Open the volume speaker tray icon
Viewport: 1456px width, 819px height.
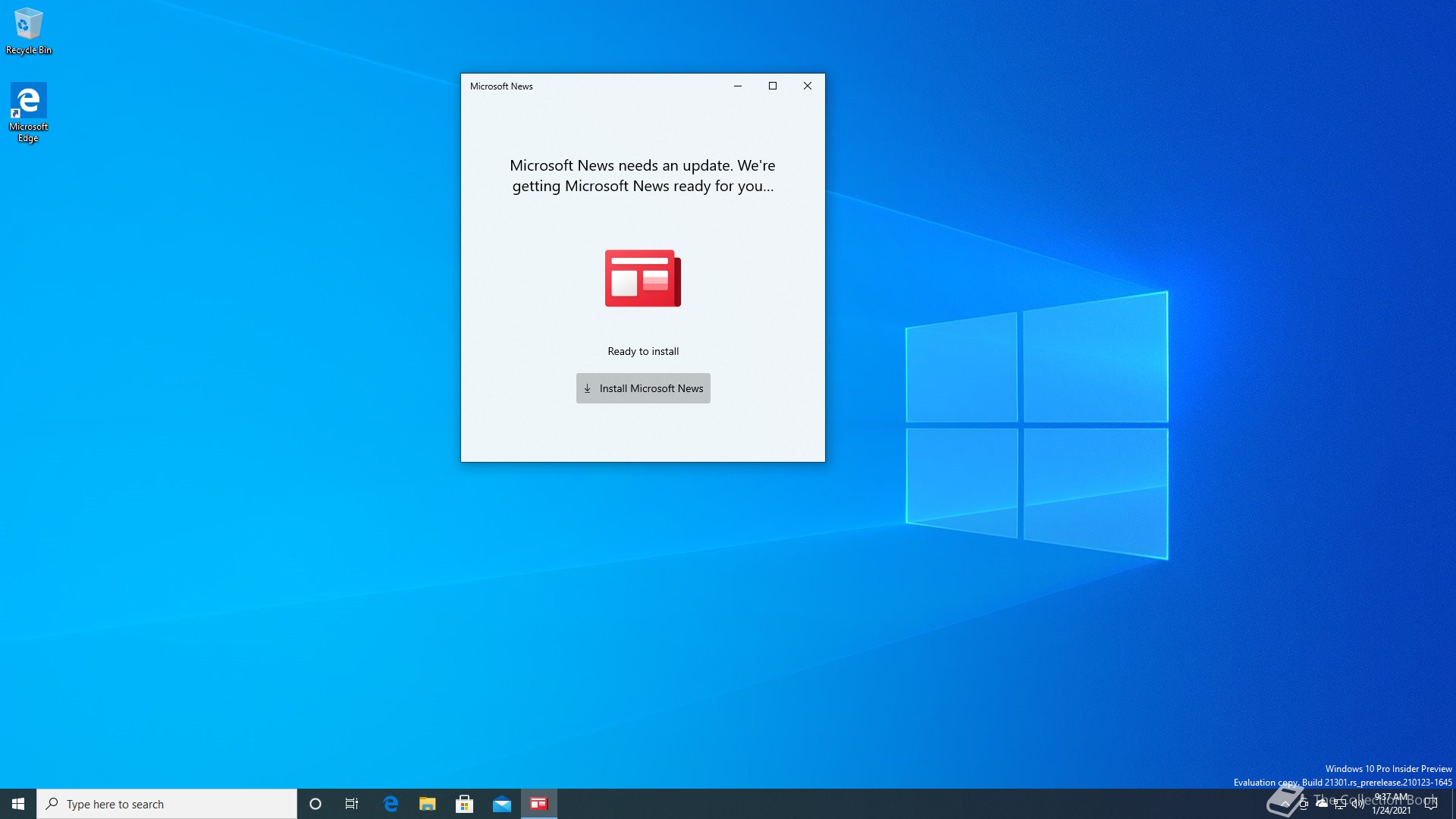coord(1358,804)
